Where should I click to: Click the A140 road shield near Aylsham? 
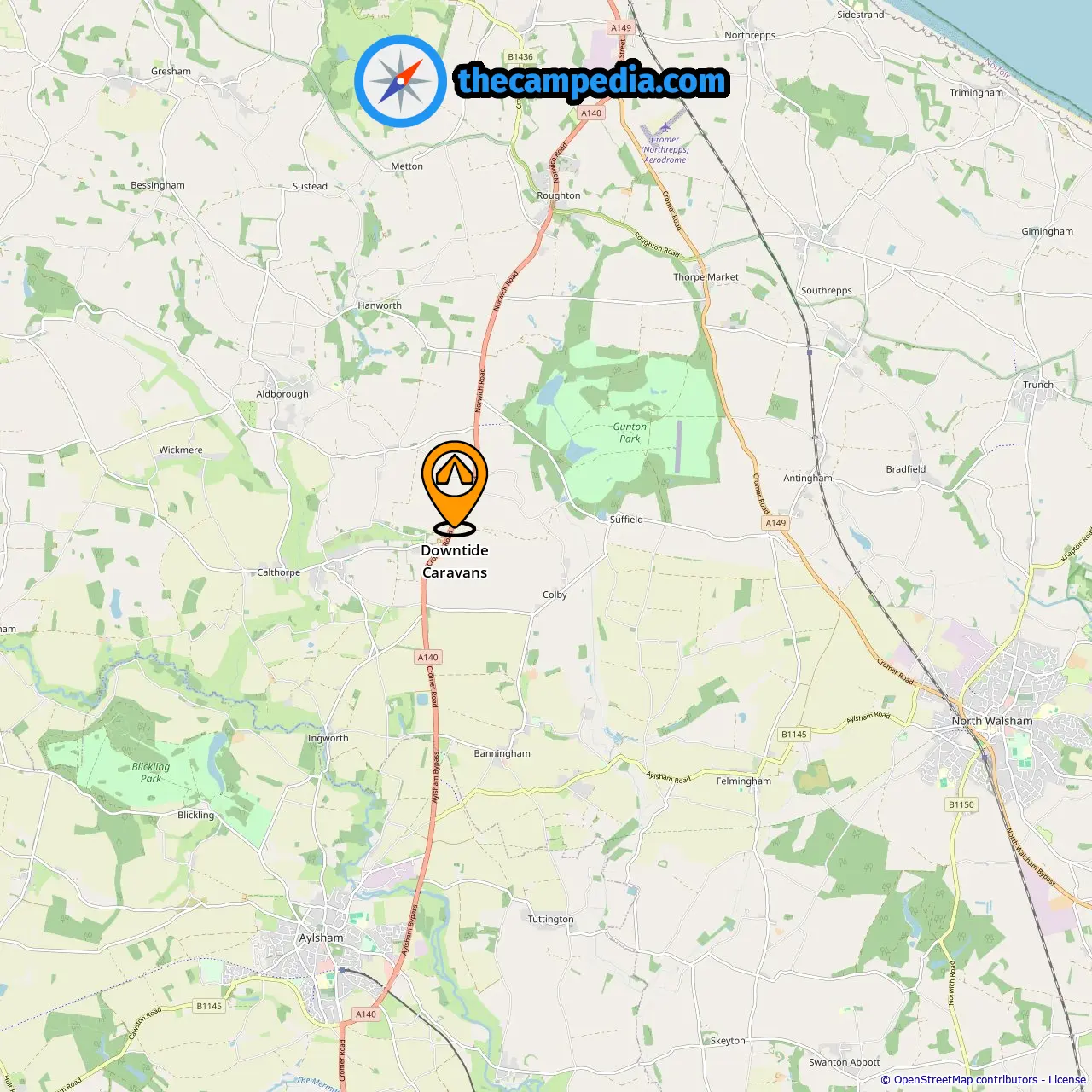click(x=366, y=1014)
